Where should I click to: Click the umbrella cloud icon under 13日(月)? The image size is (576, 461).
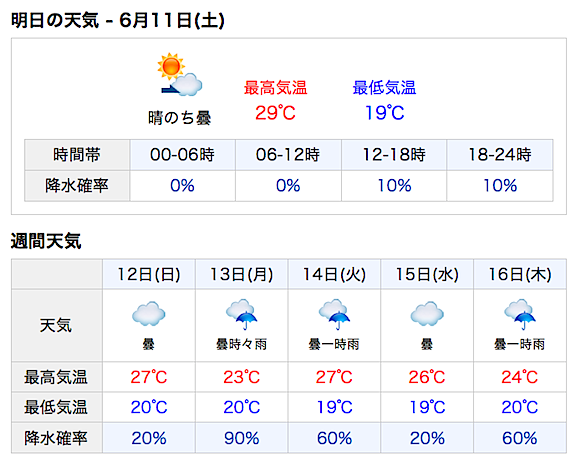(241, 314)
